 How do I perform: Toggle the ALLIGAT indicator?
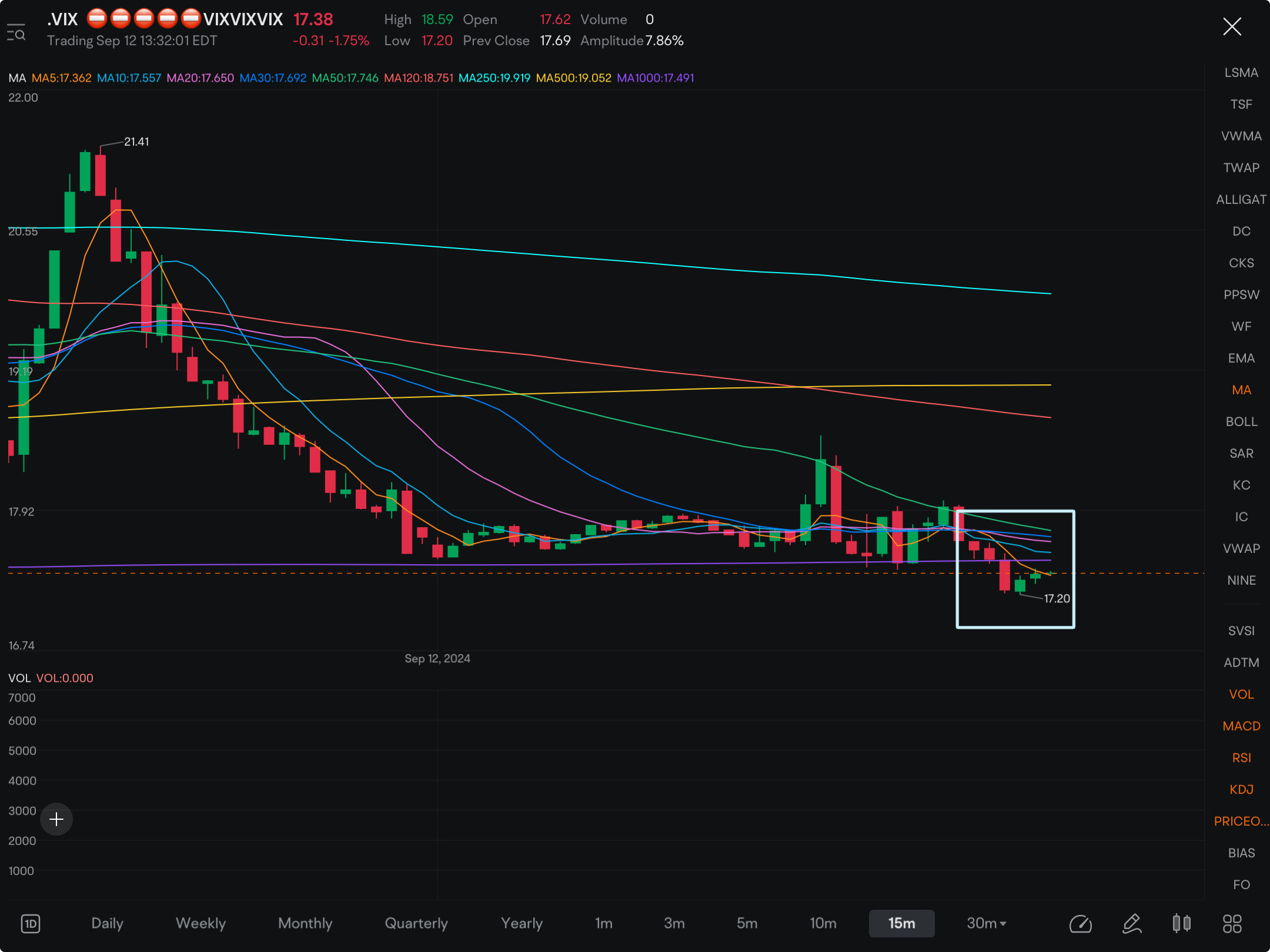(1241, 200)
